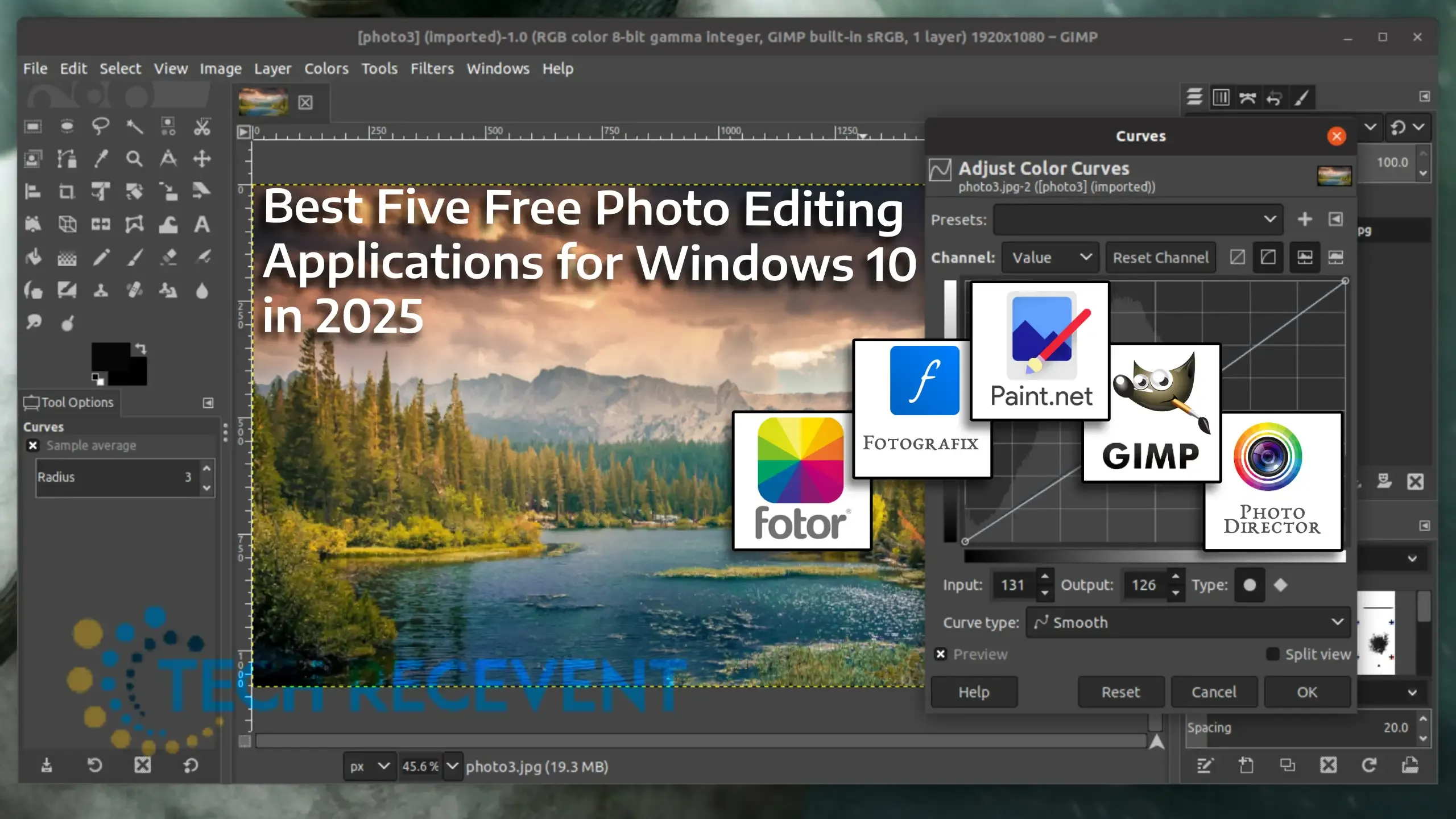Click the plus icon to save preset
Viewport: 1456px width, 819px height.
point(1305,219)
